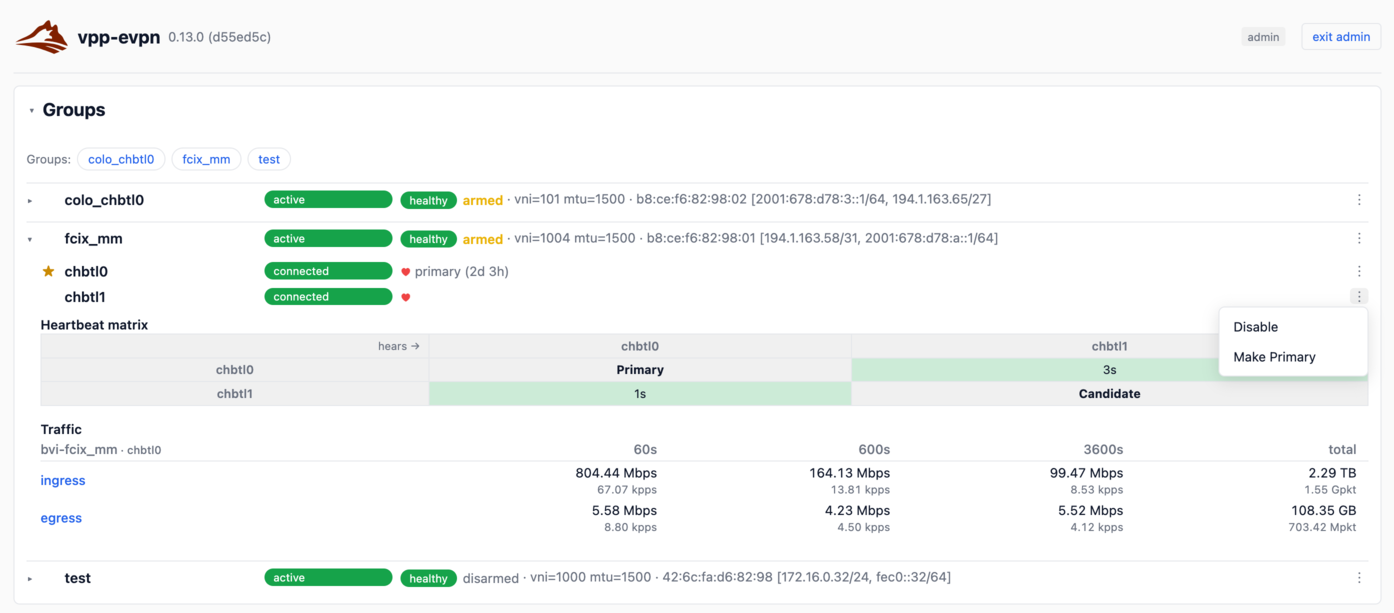Click the 'hears →' header cell
Image resolution: width=1394 pixels, height=613 pixels.
235,346
